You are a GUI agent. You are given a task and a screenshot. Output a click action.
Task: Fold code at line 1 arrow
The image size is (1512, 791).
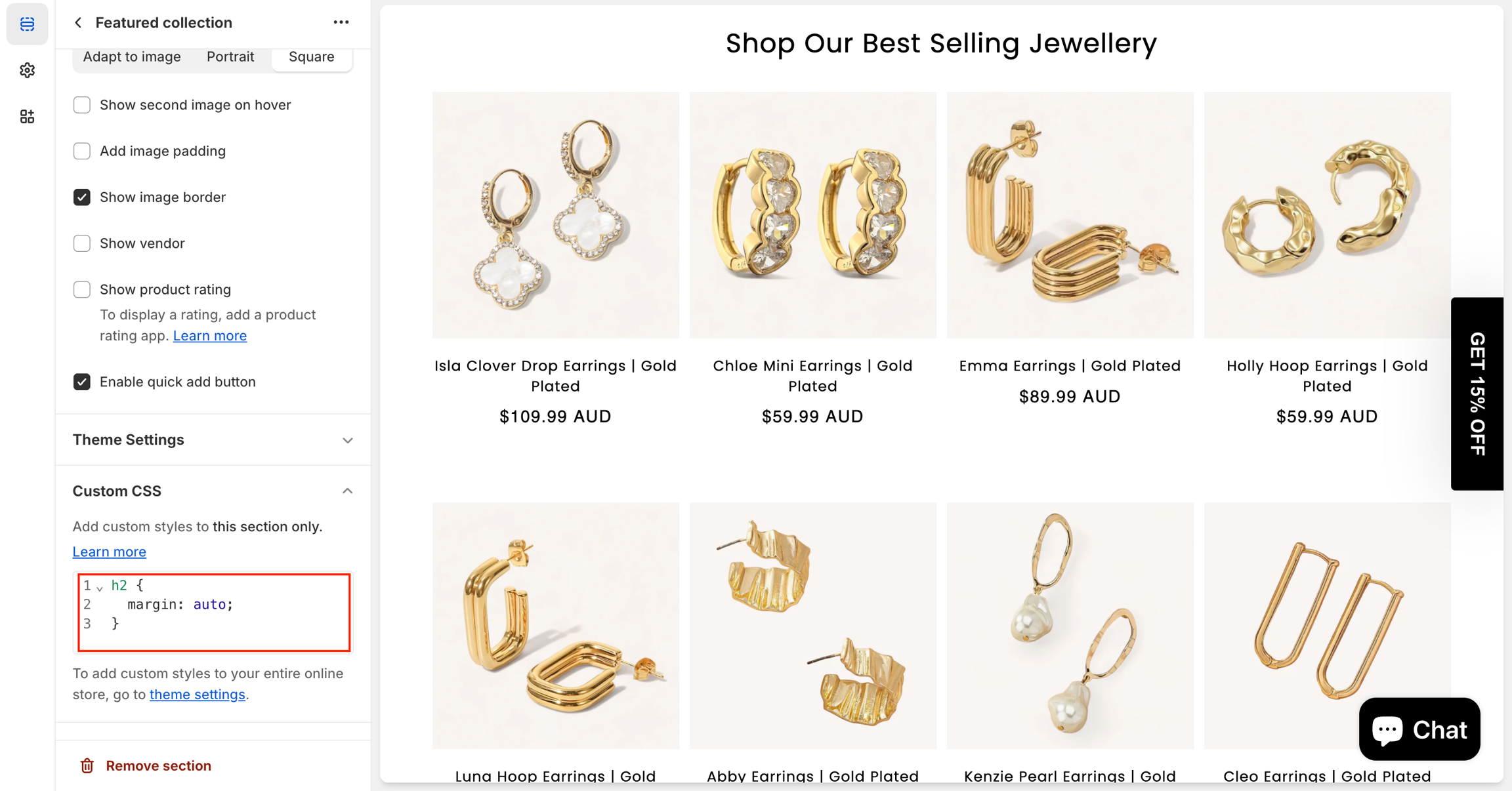[100, 586]
